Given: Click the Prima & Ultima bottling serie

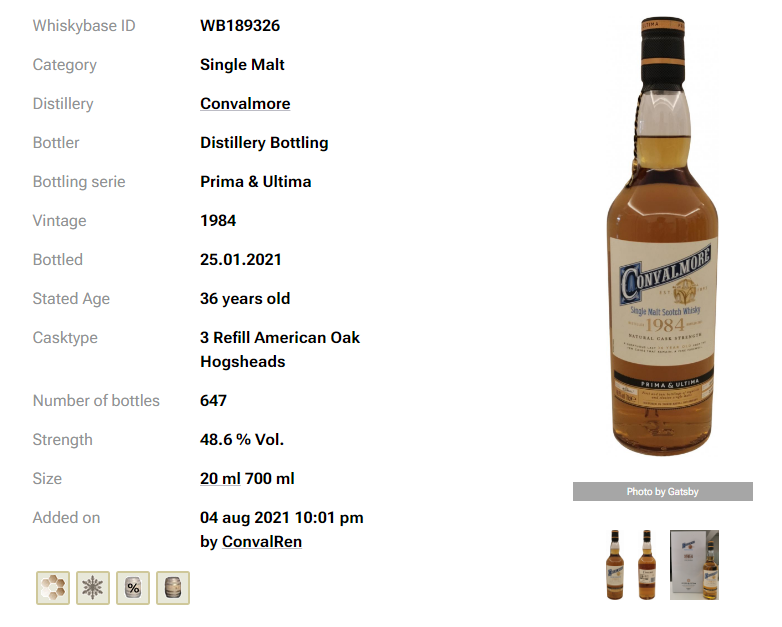Looking at the screenshot, I should tap(255, 182).
